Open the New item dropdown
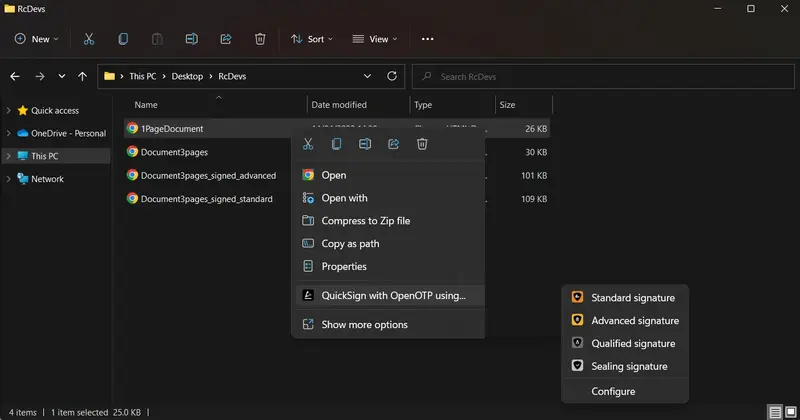Image resolution: width=800 pixels, height=420 pixels. click(36, 39)
